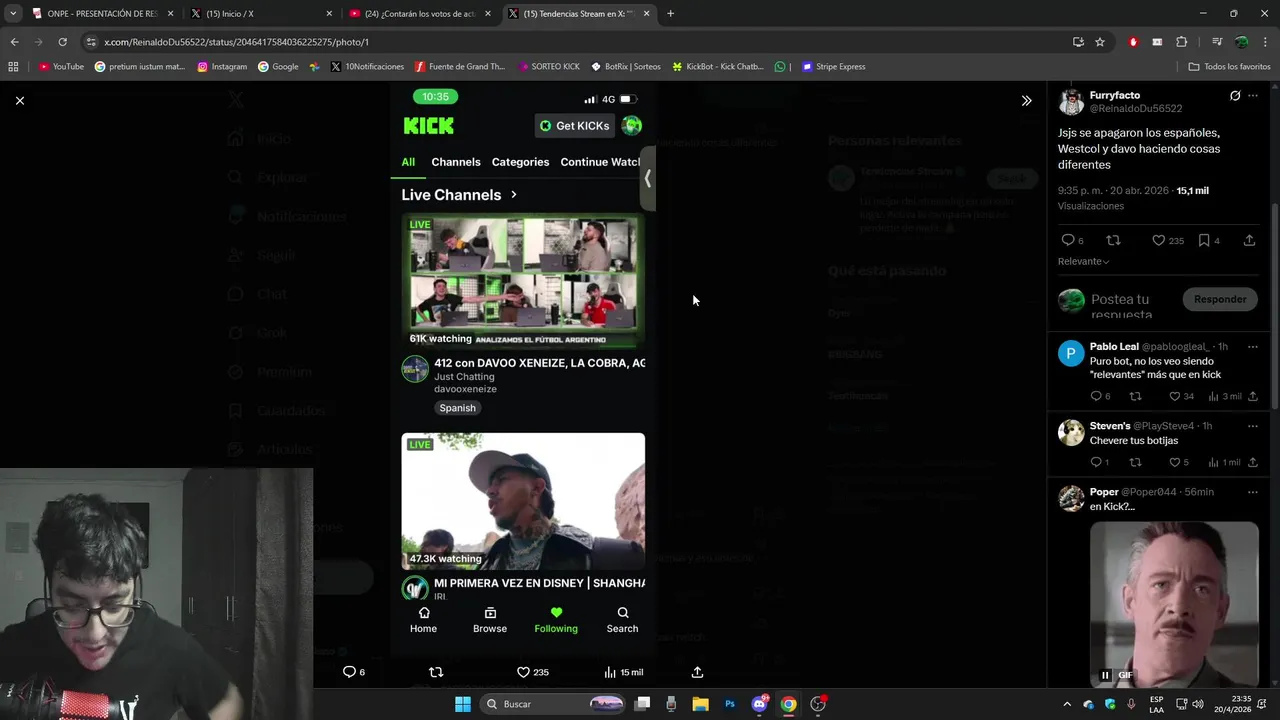Reply to Pablo Leal's comment
The height and width of the screenshot is (720, 1280).
[x=1100, y=396]
